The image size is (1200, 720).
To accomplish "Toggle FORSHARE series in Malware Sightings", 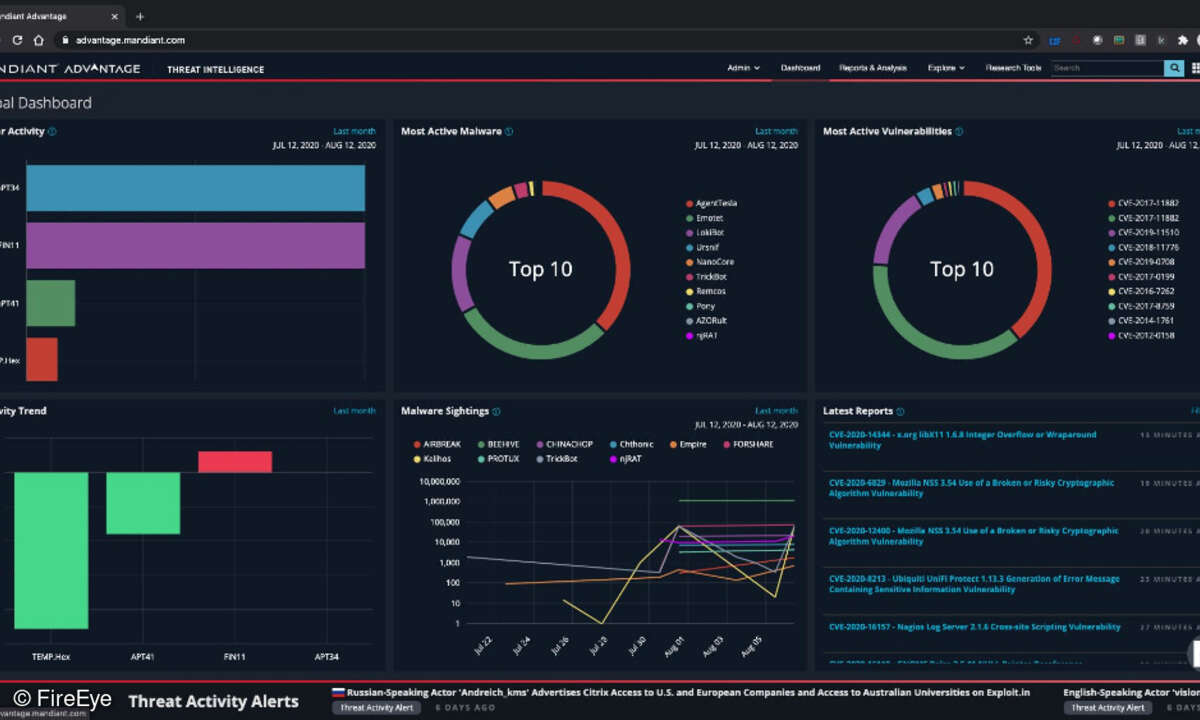I will (748, 444).
